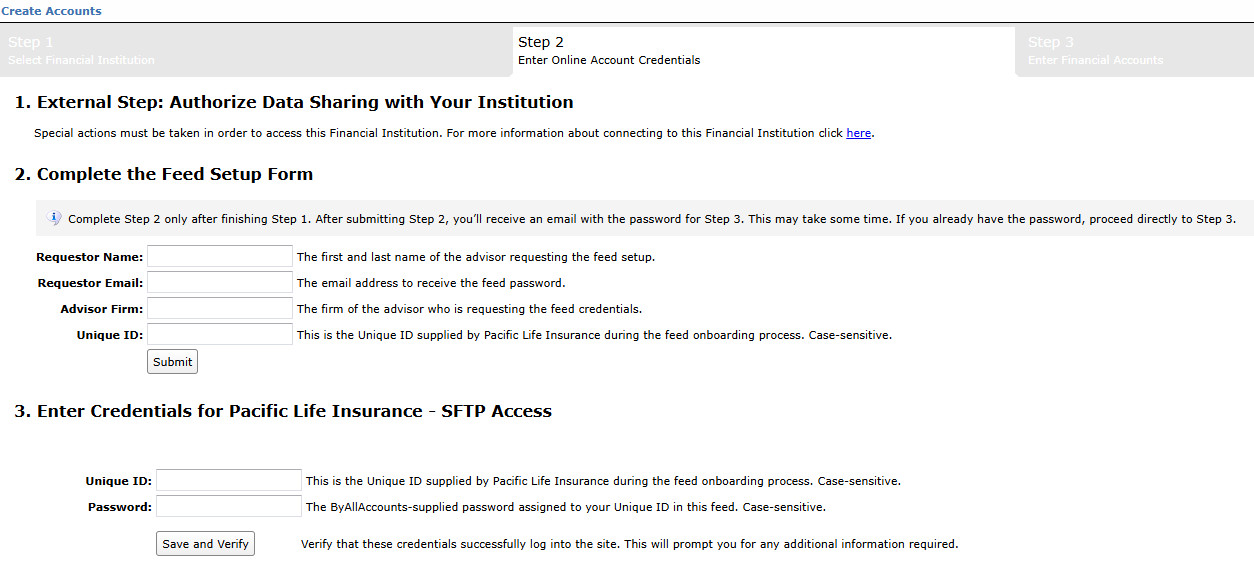This screenshot has width=1254, height=563.
Task: Click the Advisor Firm input field
Action: click(220, 309)
